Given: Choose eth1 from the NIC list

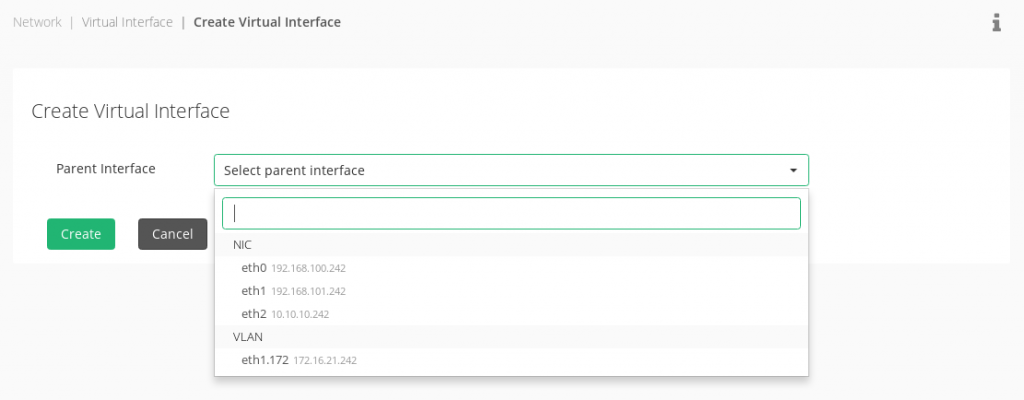Looking at the screenshot, I should (x=254, y=291).
